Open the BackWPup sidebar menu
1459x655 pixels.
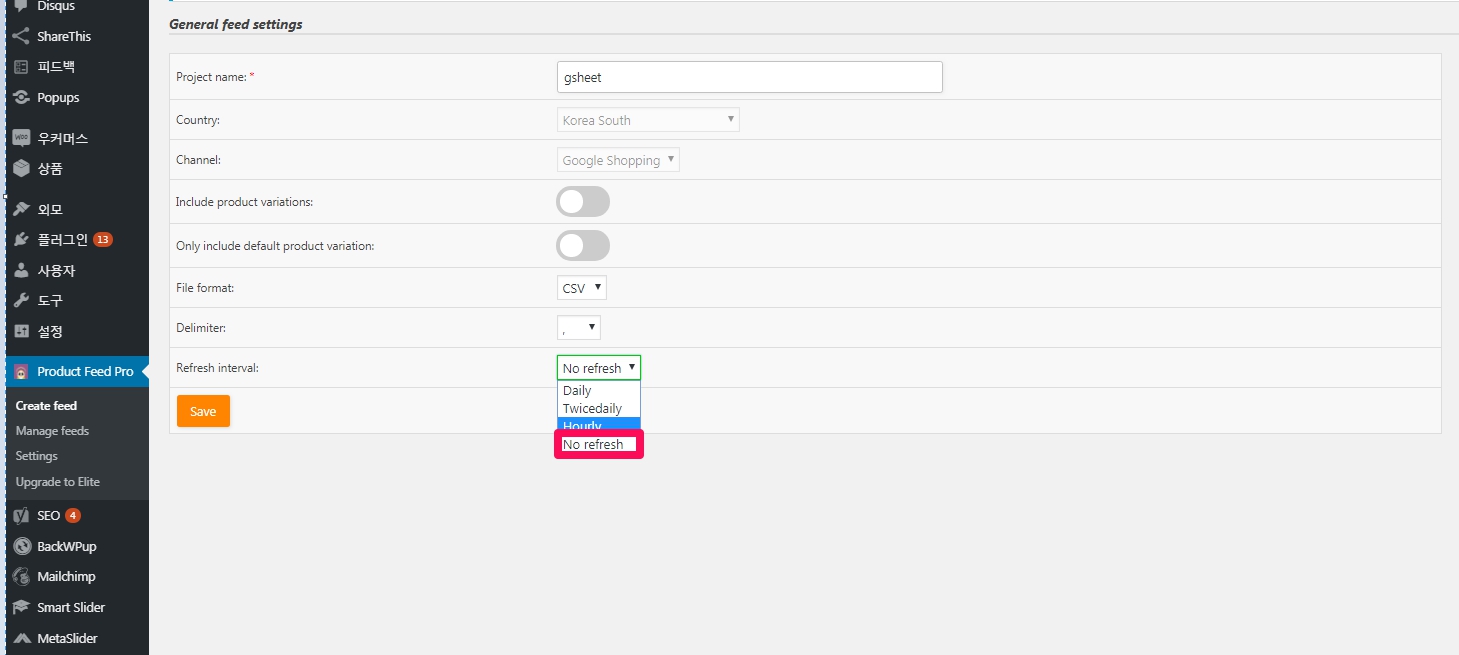(x=66, y=547)
